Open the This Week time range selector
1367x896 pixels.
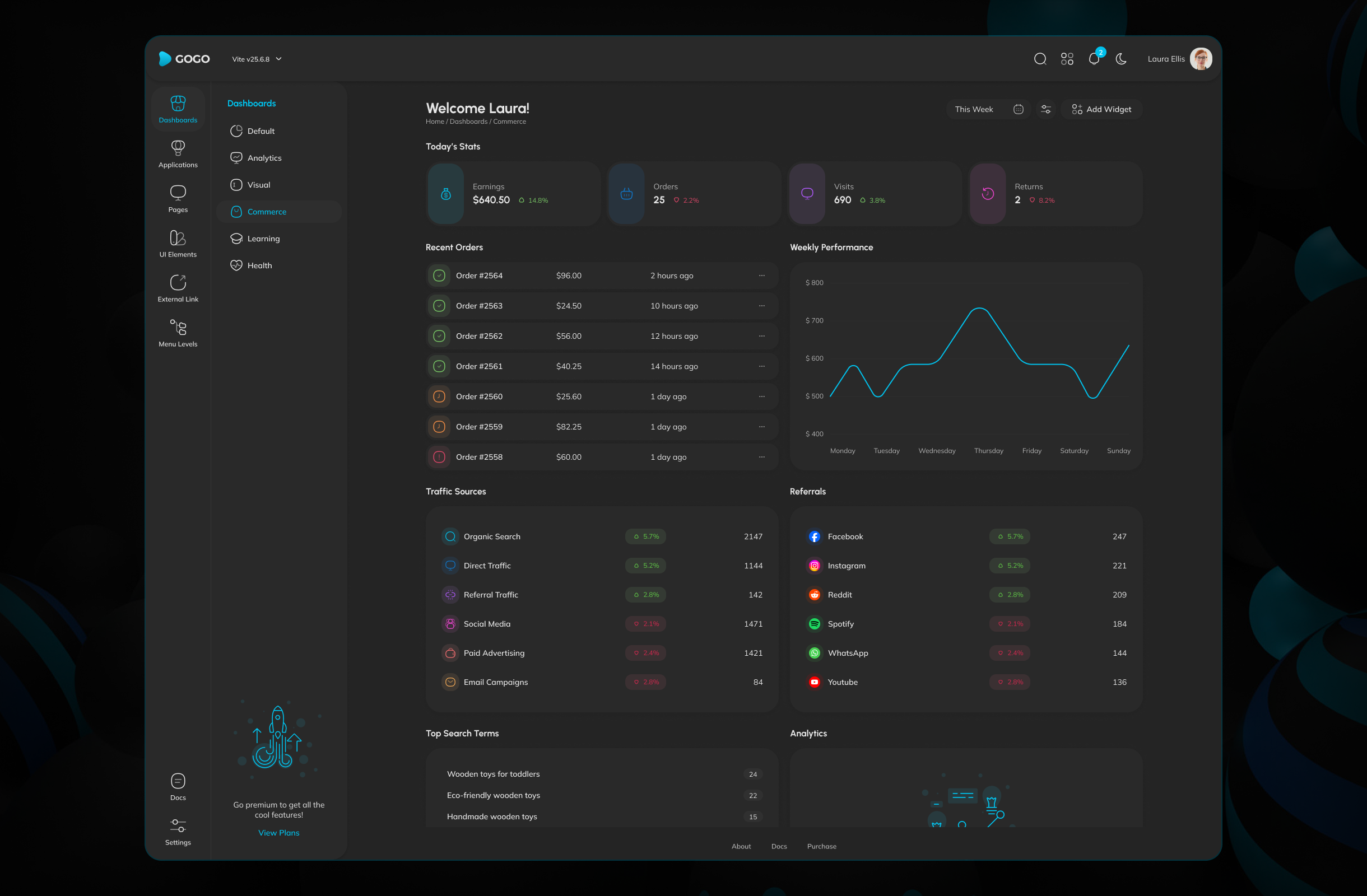click(x=975, y=109)
